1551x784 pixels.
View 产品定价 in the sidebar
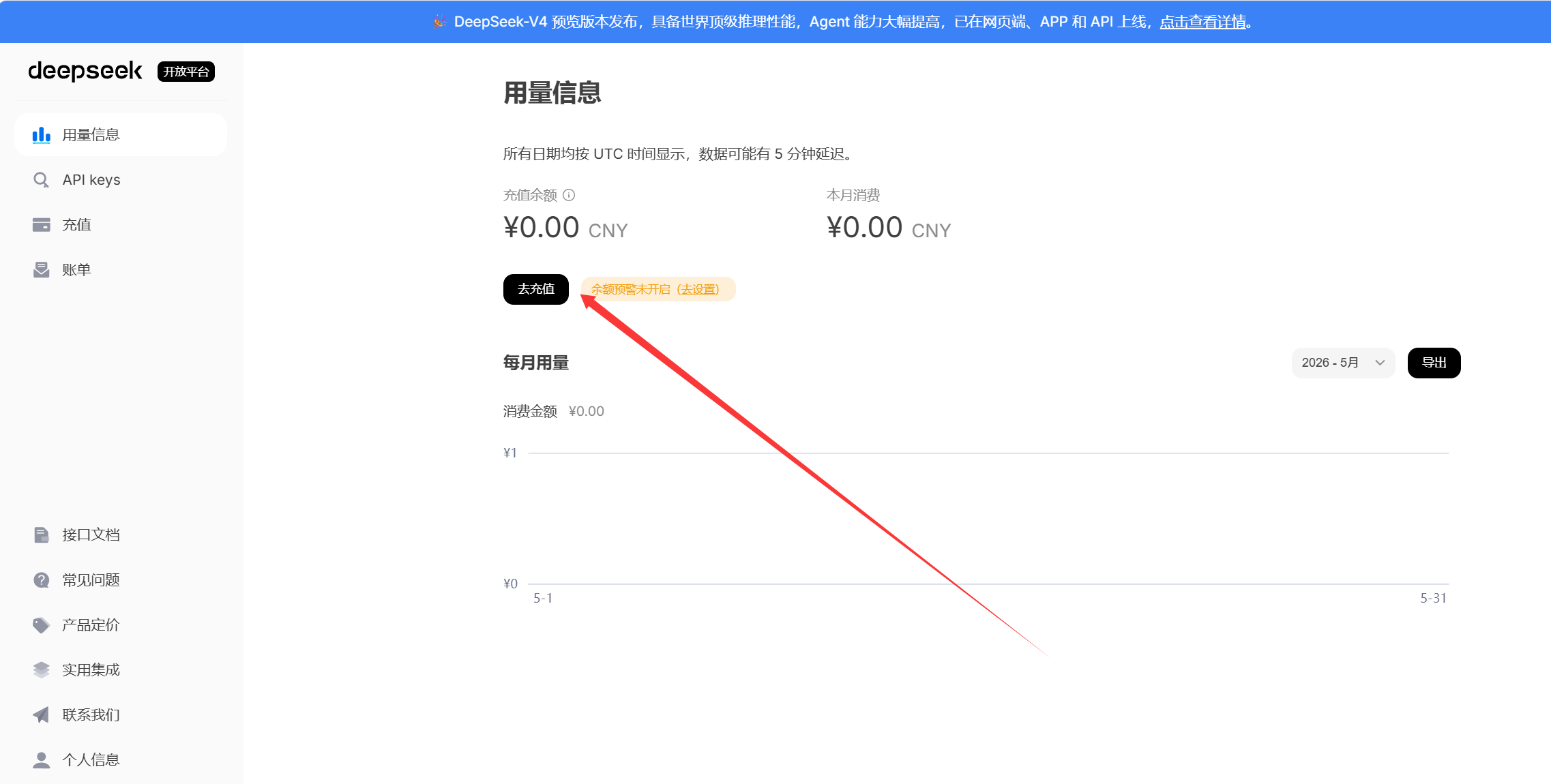pyautogui.click(x=121, y=625)
